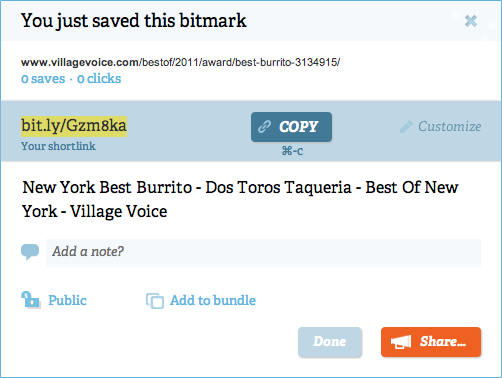
Task: View the 0 clicks stats
Action: click(99, 79)
